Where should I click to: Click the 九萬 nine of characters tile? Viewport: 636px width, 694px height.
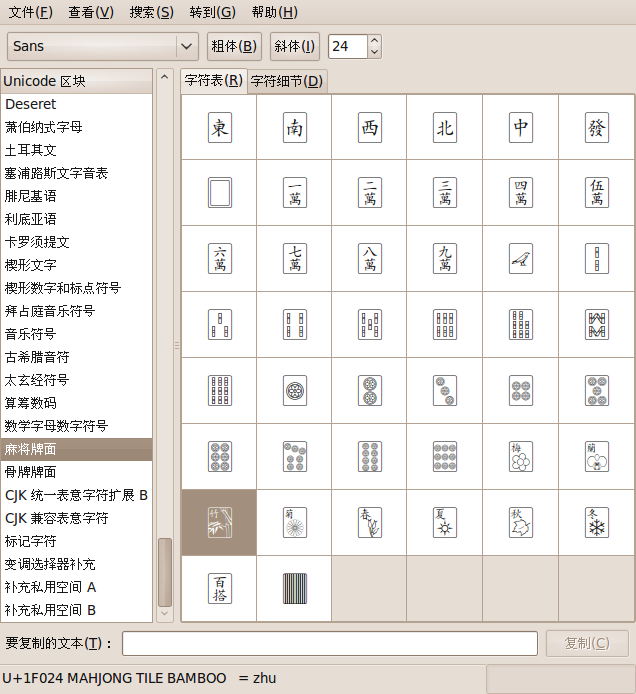(x=445, y=258)
